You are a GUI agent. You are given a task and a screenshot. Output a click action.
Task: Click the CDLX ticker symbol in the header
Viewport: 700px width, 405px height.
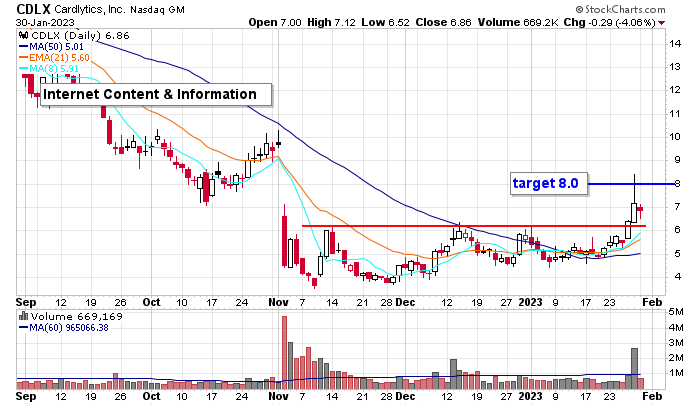[x=33, y=9]
